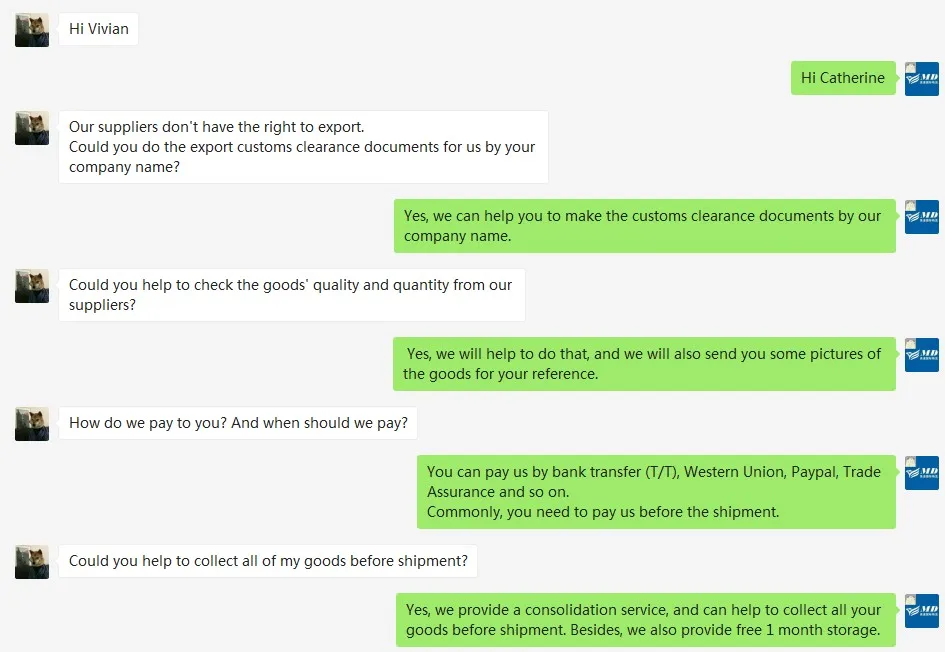This screenshot has height=652, width=945.
Task: Click the company avatar beside the pictures-for-reference reply
Action: tap(921, 355)
